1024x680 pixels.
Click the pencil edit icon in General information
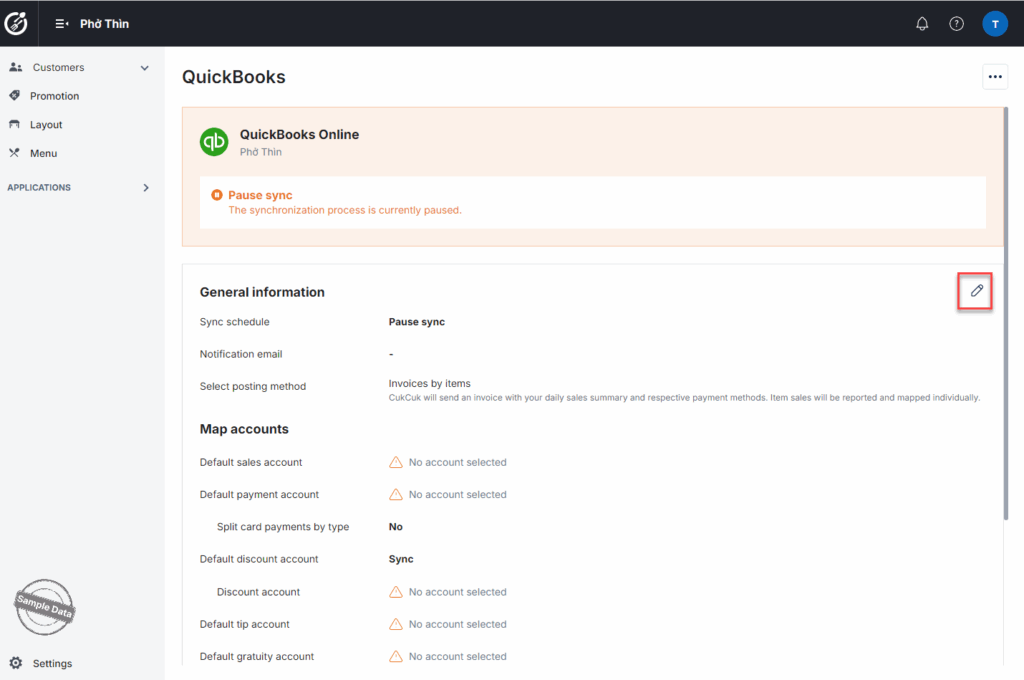(976, 291)
